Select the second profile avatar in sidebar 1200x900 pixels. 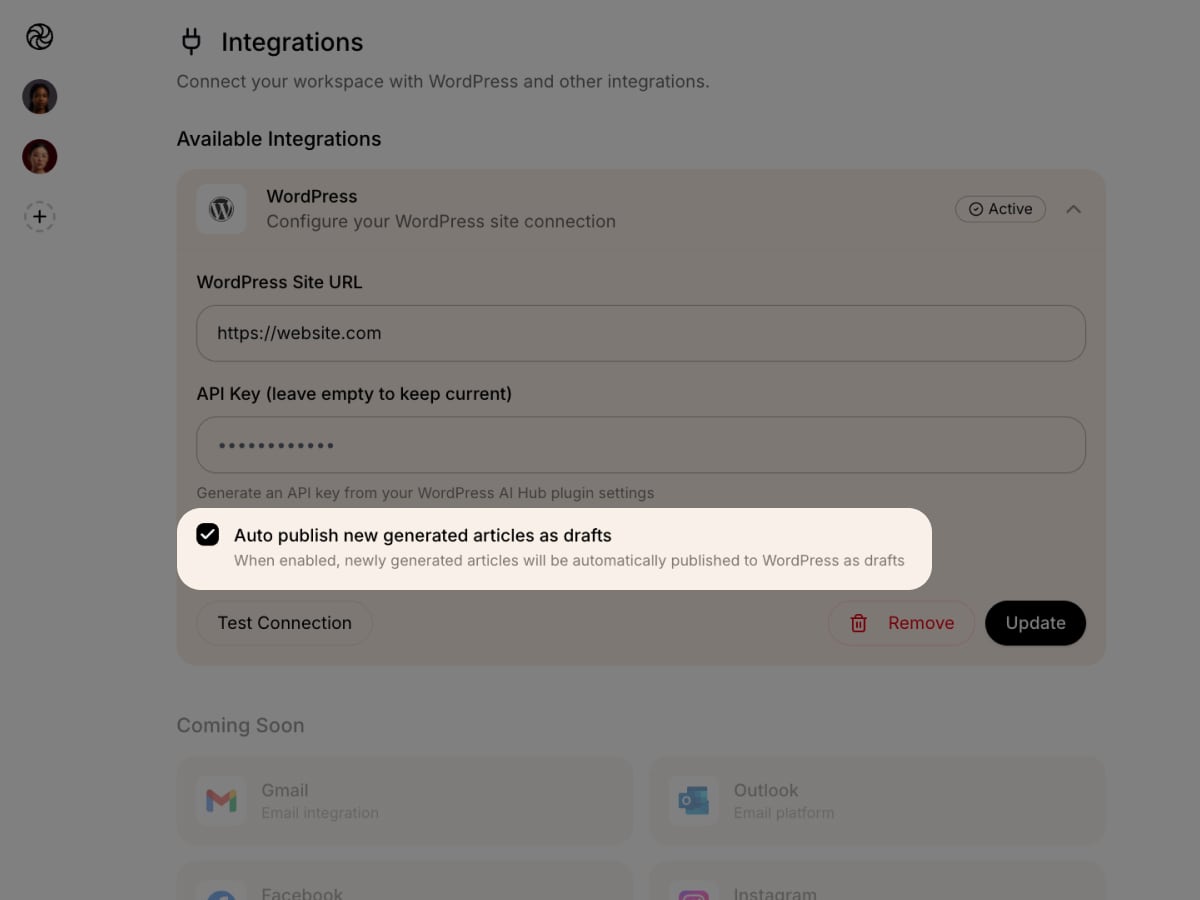coord(39,156)
